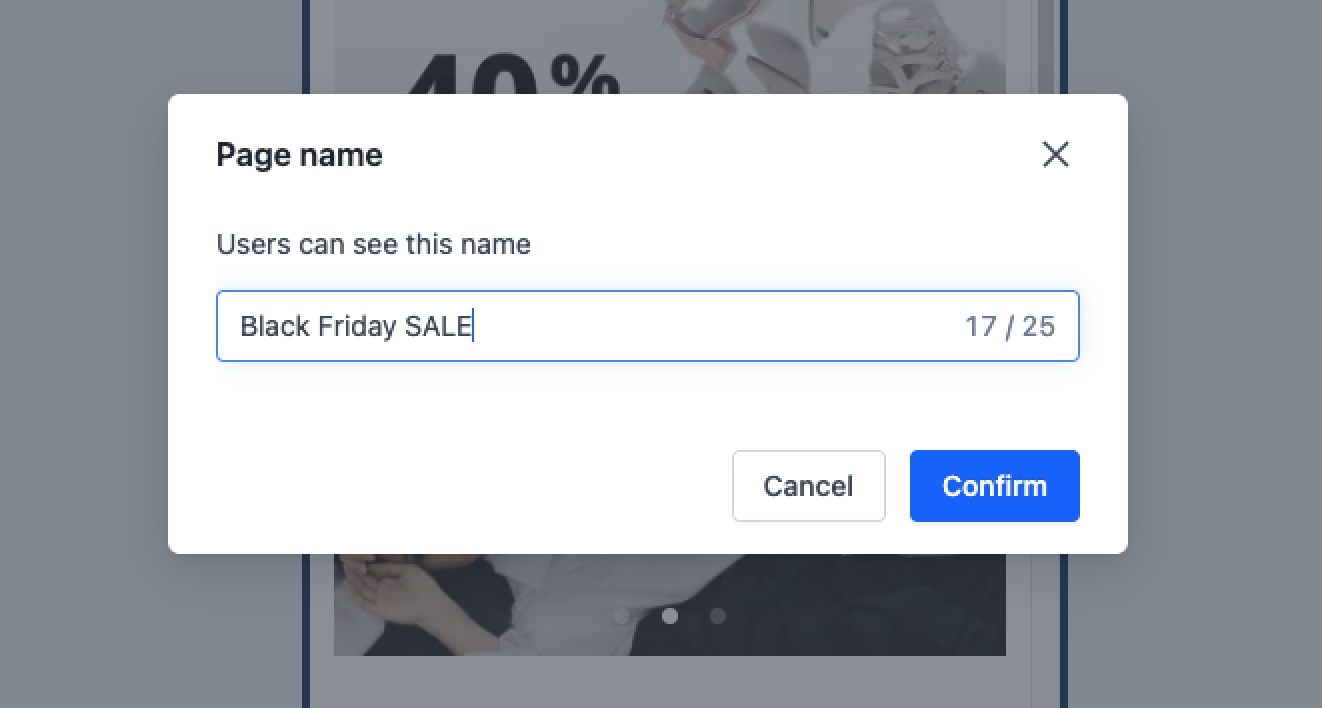Select the first carousel dot indicator
This screenshot has width=1322, height=708.
[x=622, y=616]
